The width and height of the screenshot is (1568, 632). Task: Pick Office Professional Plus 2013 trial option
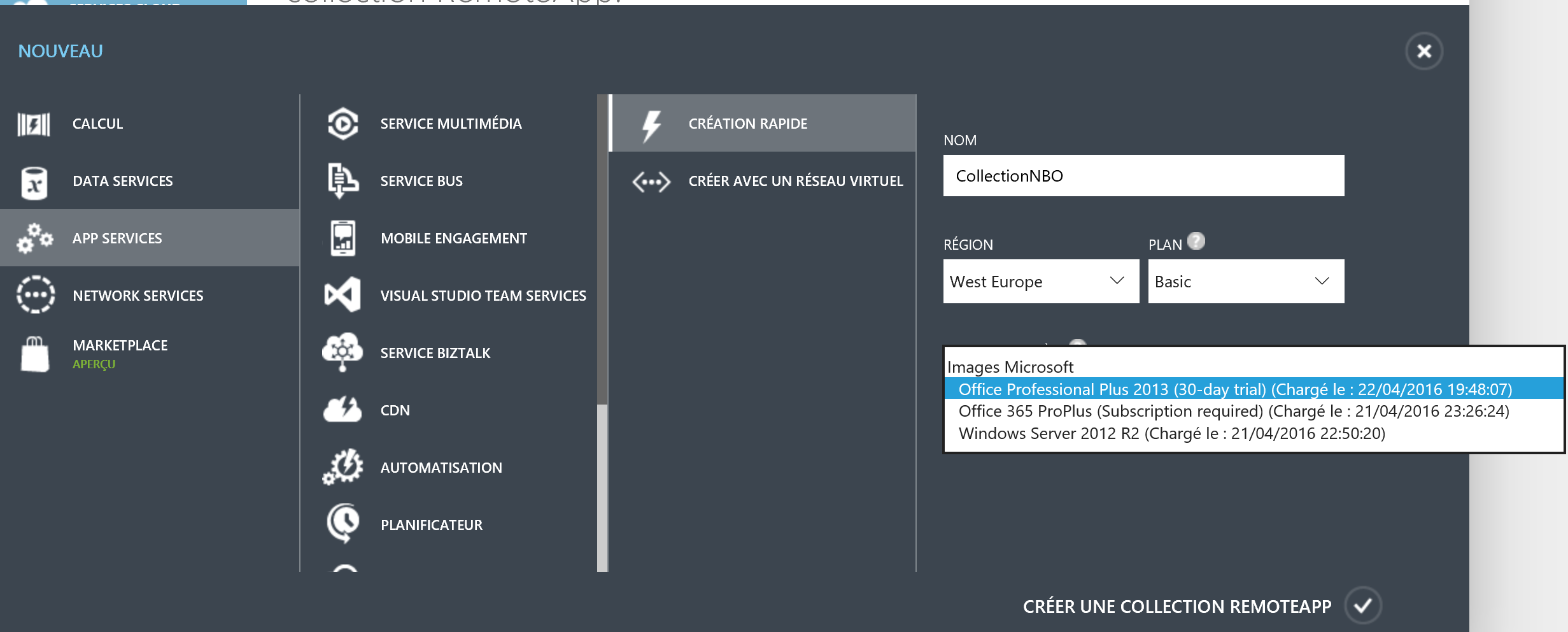(x=1235, y=389)
